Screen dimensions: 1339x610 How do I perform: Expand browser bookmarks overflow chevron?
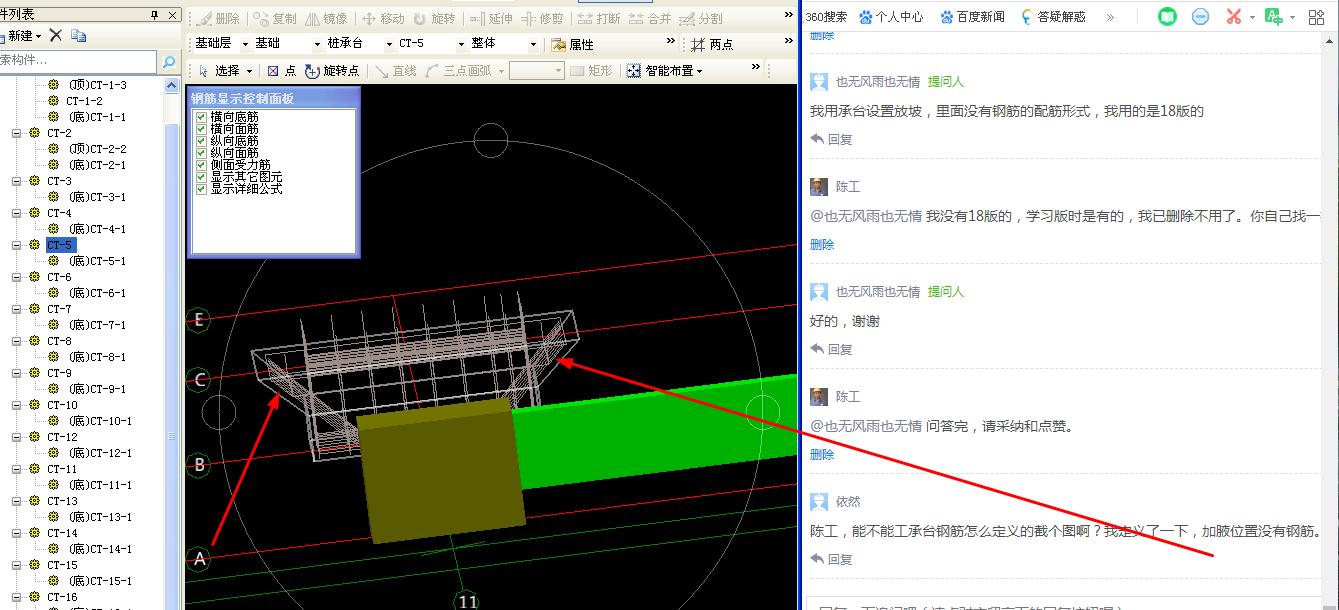[x=1110, y=17]
